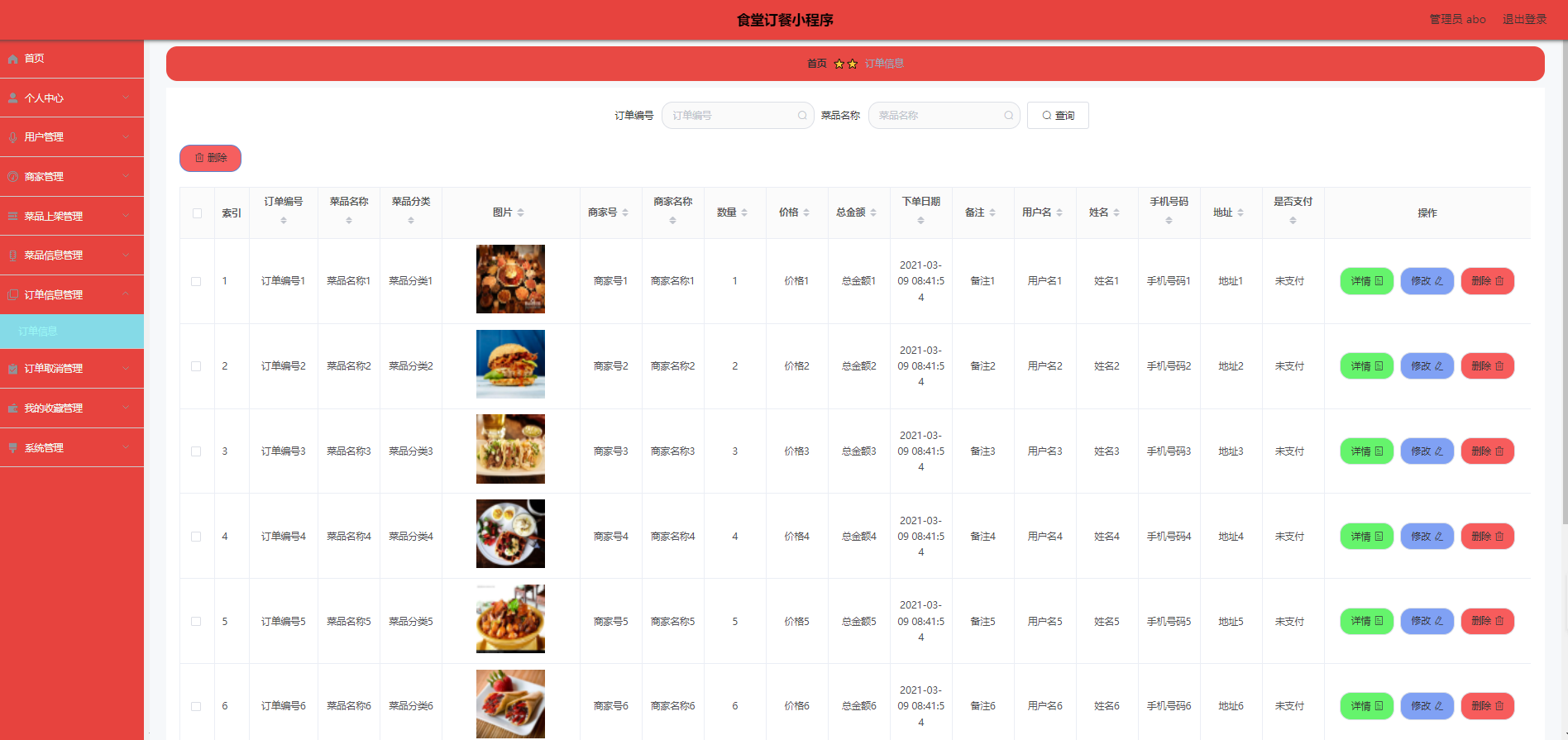
Task: Click the icon beside 订单信息管理
Action: (x=12, y=294)
